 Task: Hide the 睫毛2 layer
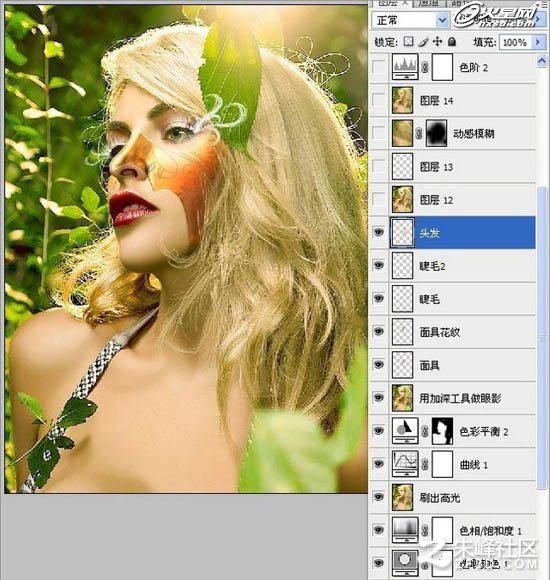pos(379,265)
